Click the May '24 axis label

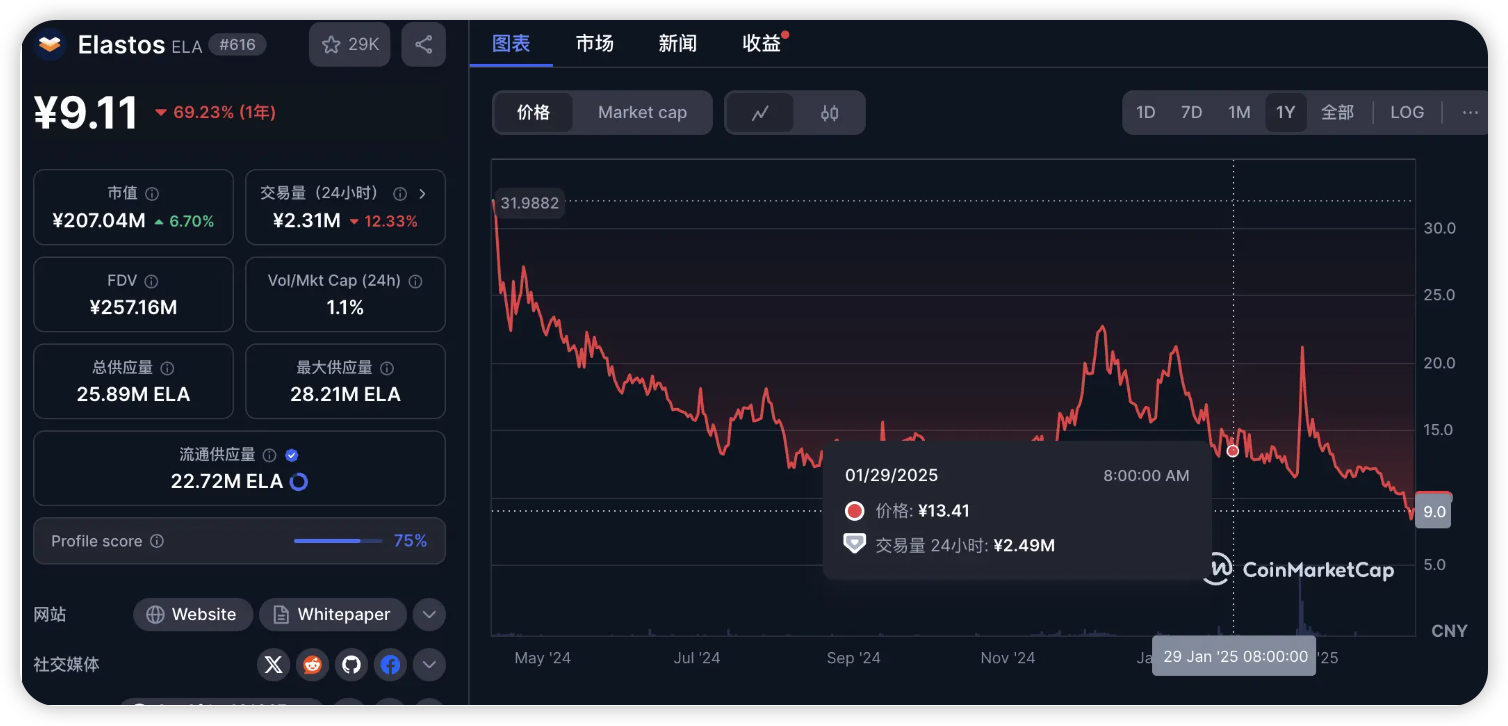point(542,658)
